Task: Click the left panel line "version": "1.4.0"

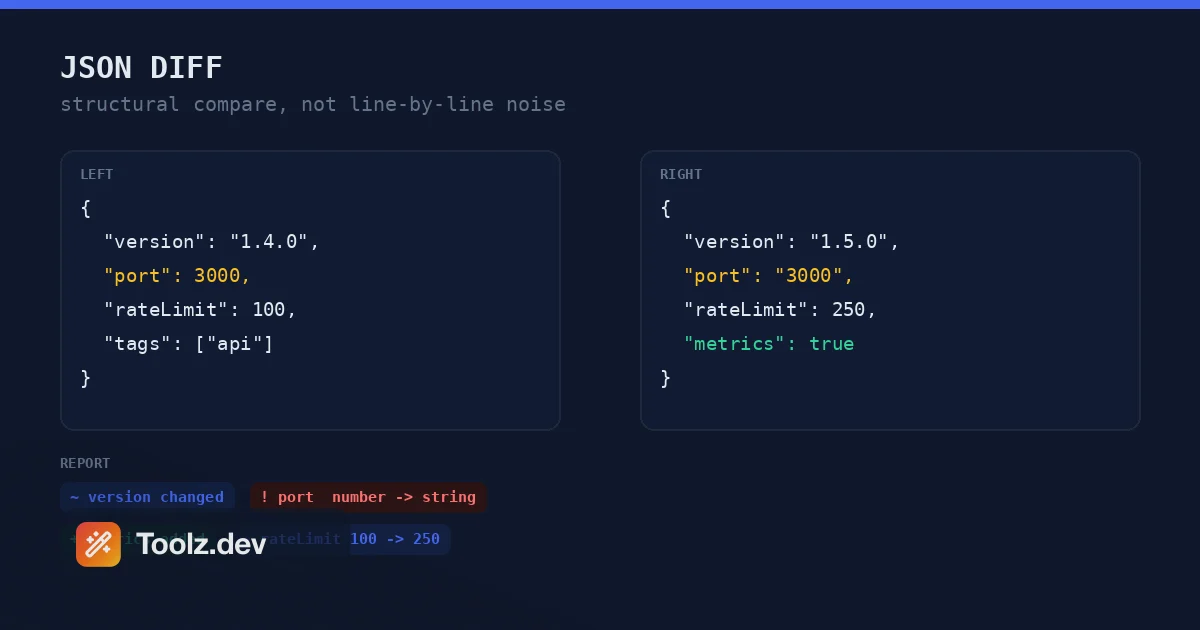Action: [212, 242]
